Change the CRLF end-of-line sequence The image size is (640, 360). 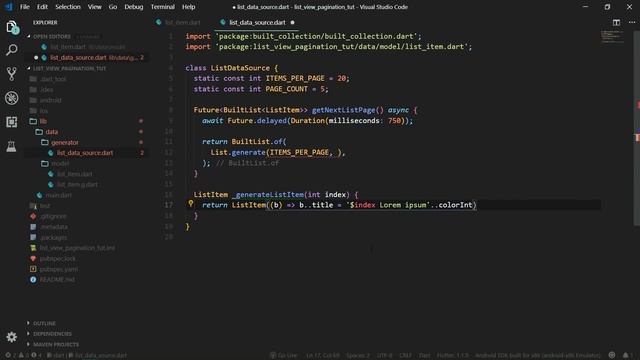click(x=405, y=355)
